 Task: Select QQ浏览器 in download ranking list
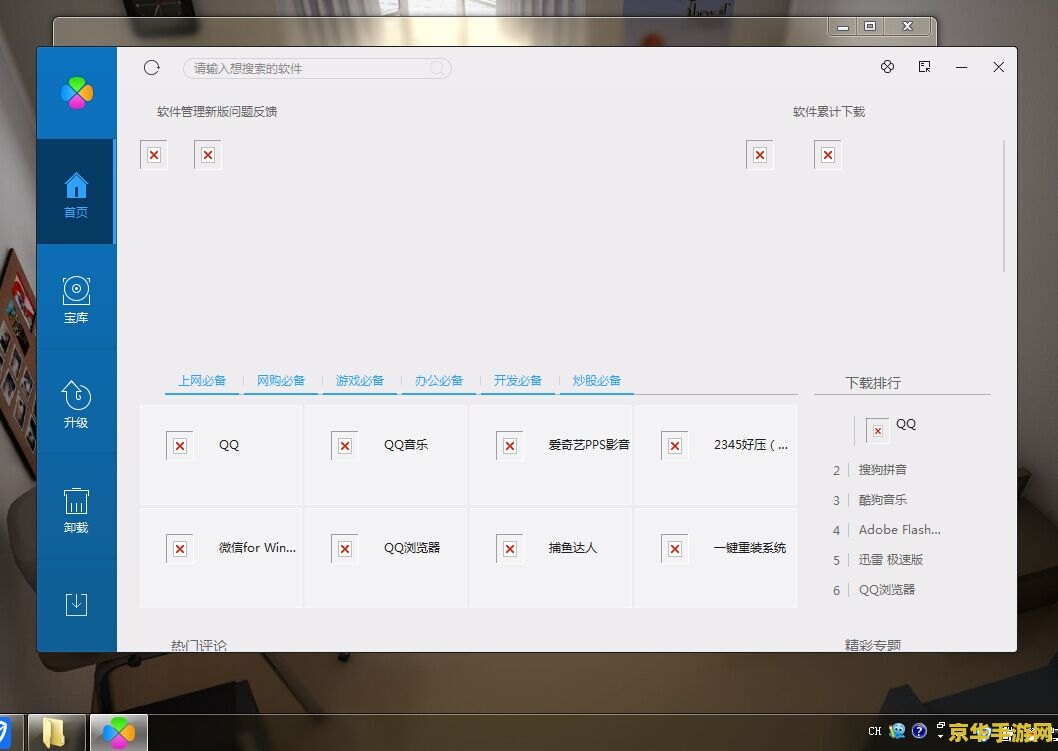coord(887,590)
